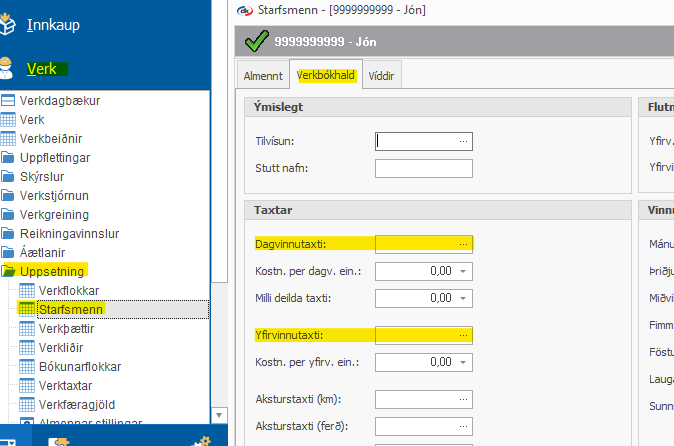The height and width of the screenshot is (446, 674).
Task: Click the Stutt nafn text field
Action: (x=423, y=168)
